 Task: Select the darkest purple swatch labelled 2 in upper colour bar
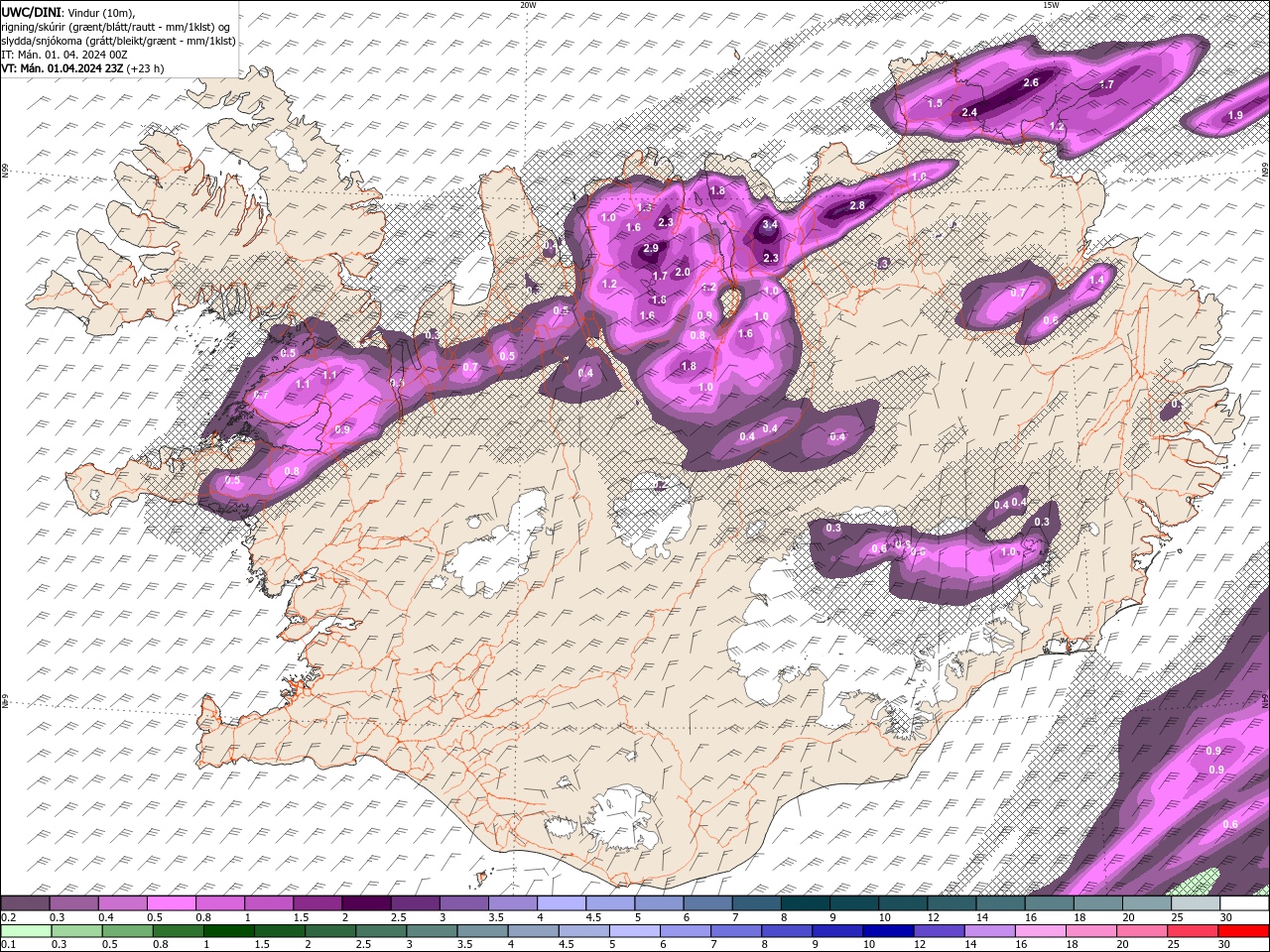pyautogui.click(x=366, y=903)
